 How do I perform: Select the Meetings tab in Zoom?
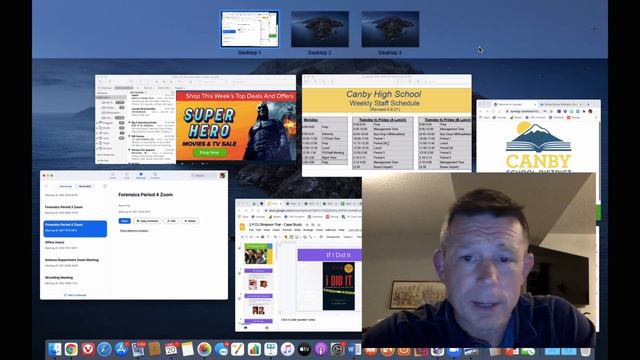tap(141, 176)
